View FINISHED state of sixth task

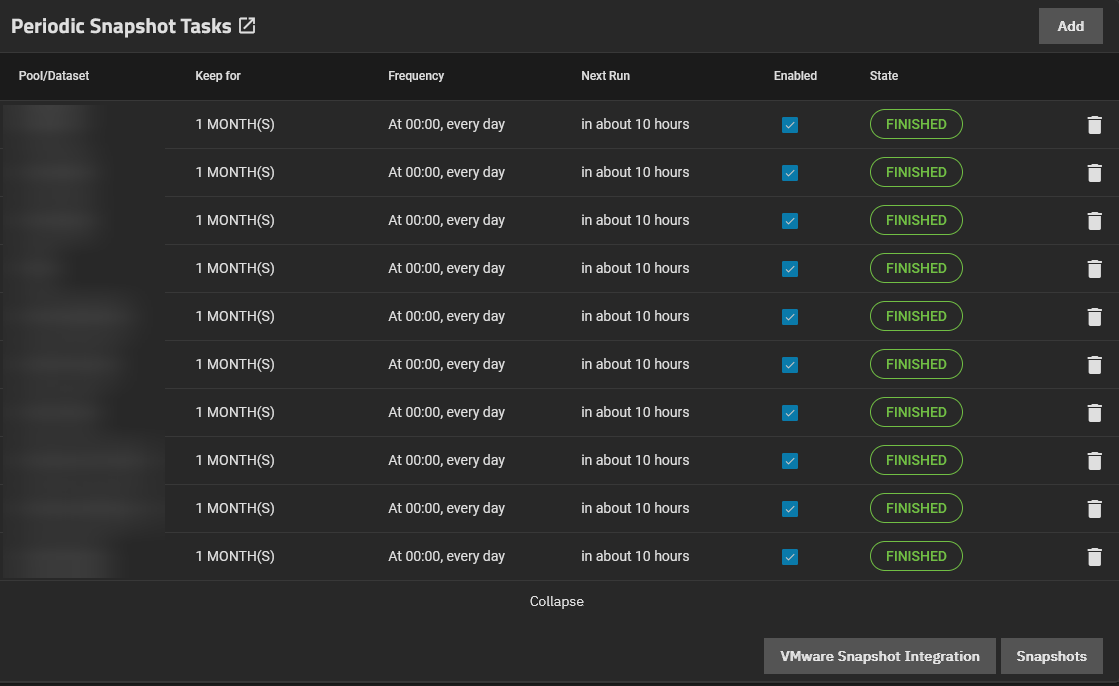[916, 364]
